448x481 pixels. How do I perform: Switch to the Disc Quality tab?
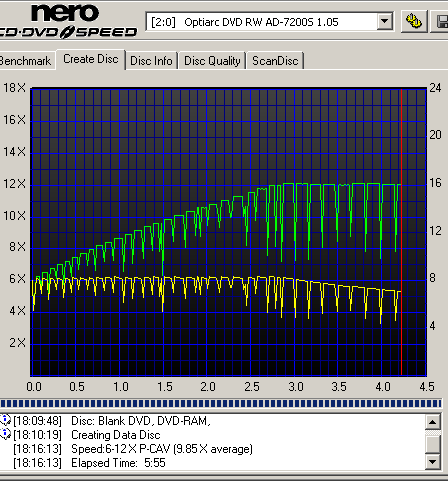212,61
